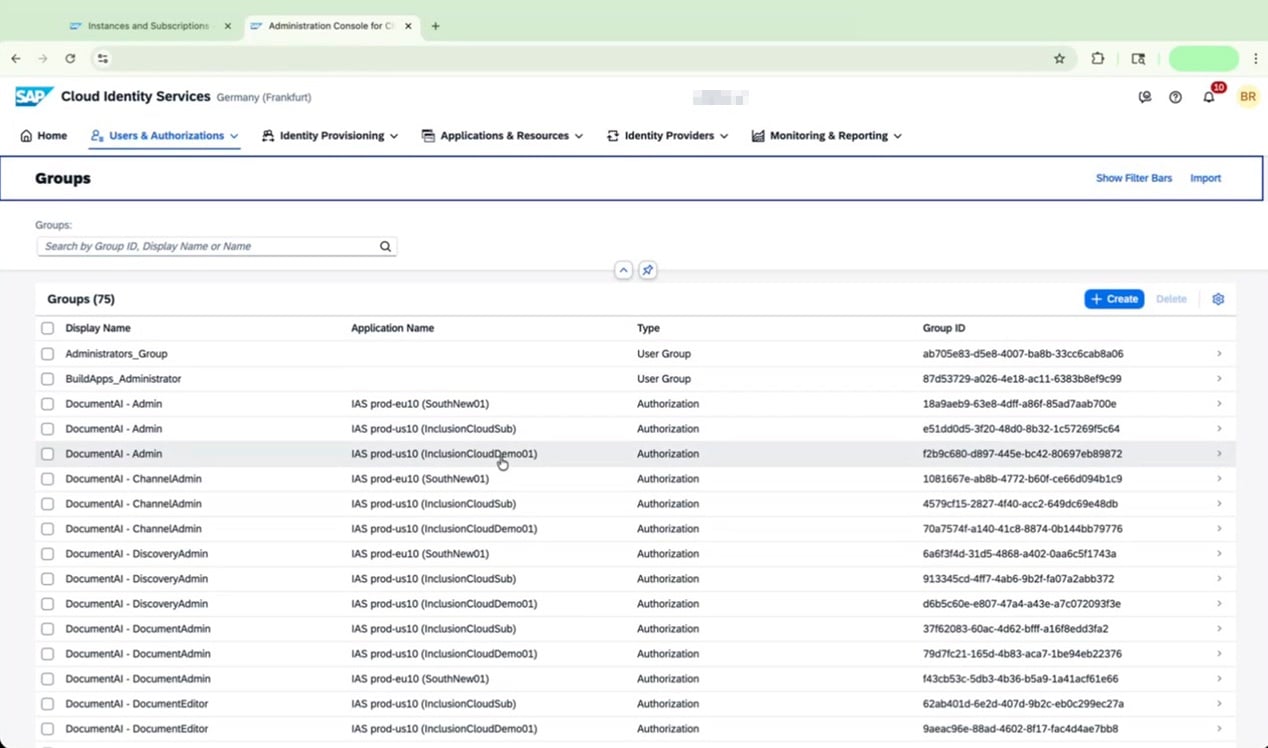Switch to Instances and Subscriptions browser tab
This screenshot has width=1268, height=748.
point(149,26)
